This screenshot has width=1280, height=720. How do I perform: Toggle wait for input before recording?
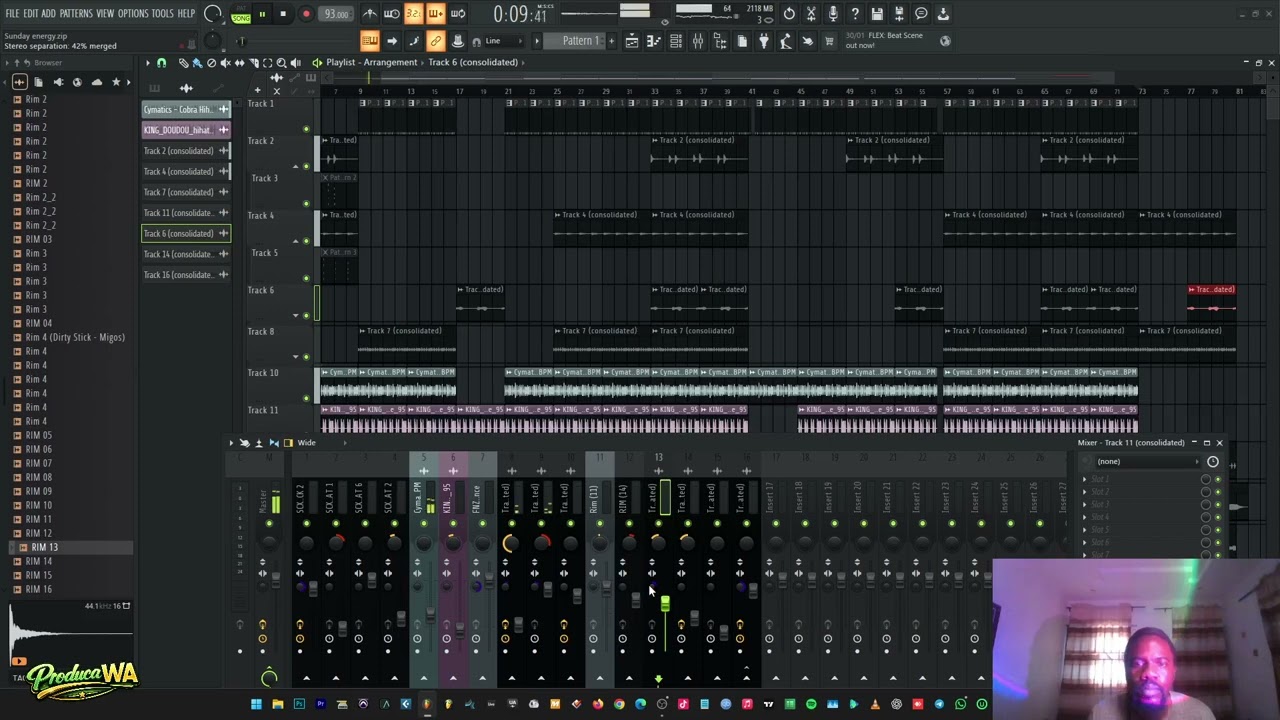click(x=392, y=14)
